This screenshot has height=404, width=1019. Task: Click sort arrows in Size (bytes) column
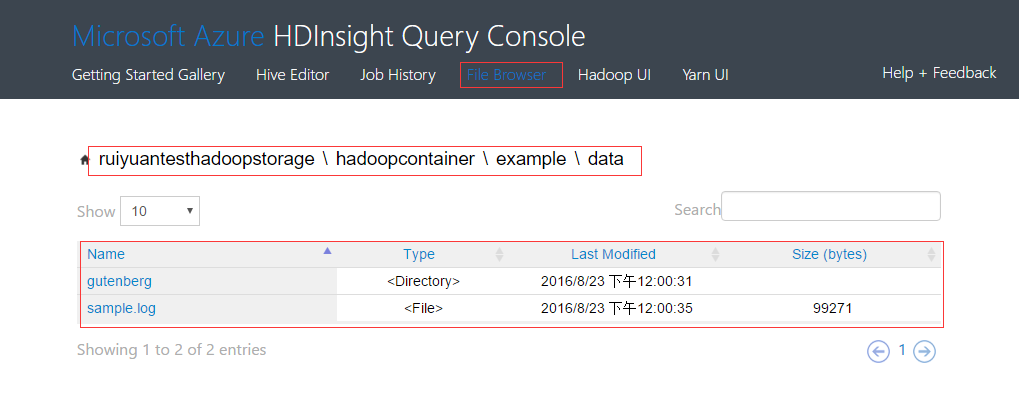pyautogui.click(x=931, y=254)
